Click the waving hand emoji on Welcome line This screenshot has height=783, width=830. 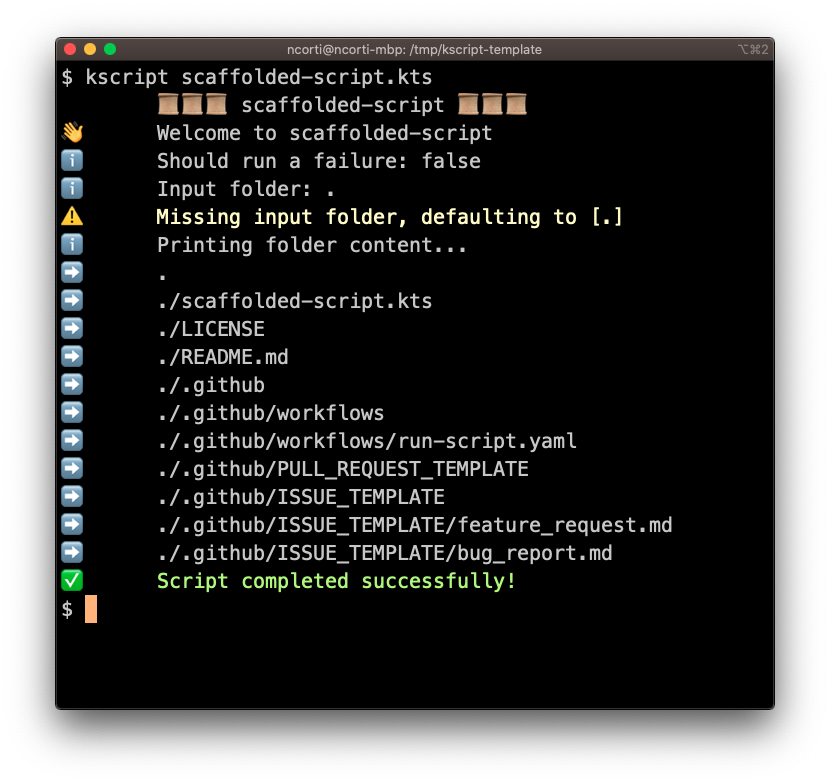coord(72,132)
